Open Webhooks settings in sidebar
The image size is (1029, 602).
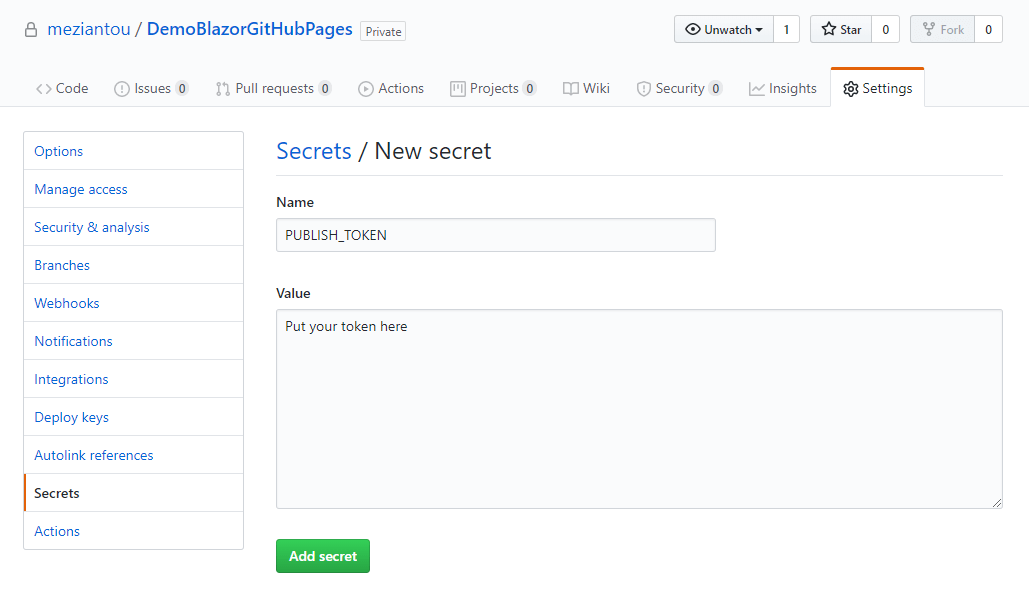[x=67, y=303]
